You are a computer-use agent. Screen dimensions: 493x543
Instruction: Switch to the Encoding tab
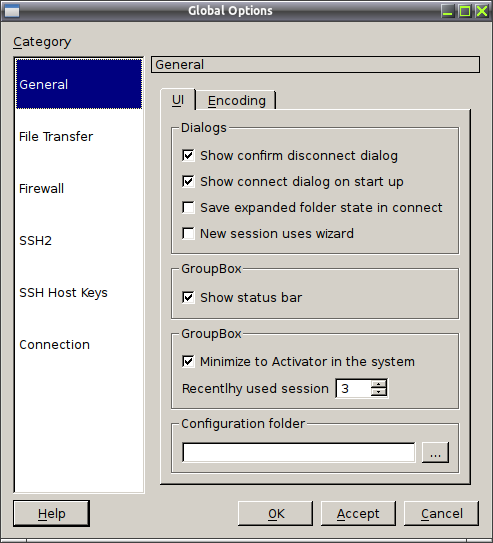[236, 101]
